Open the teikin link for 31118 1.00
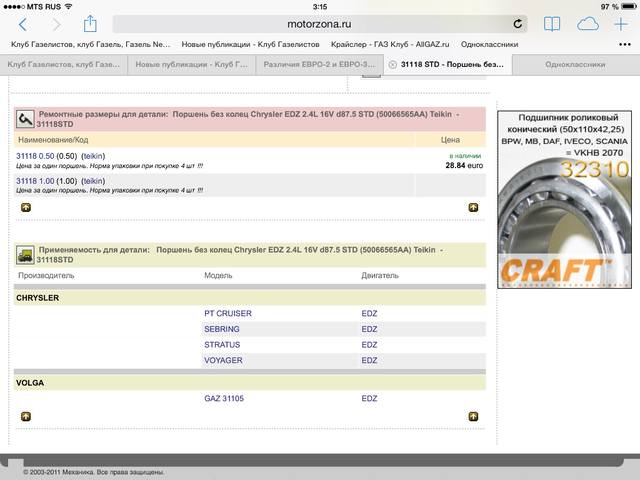This screenshot has height=480, width=640. coord(93,181)
